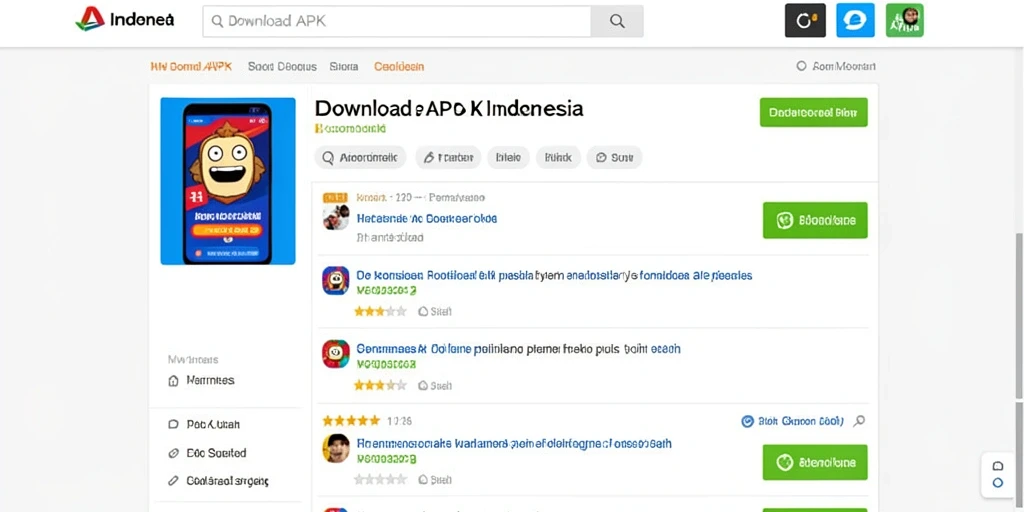Open the Genmmaes A Ooileine result link
Image resolution: width=1024 pixels, height=512 pixels.
click(x=519, y=349)
